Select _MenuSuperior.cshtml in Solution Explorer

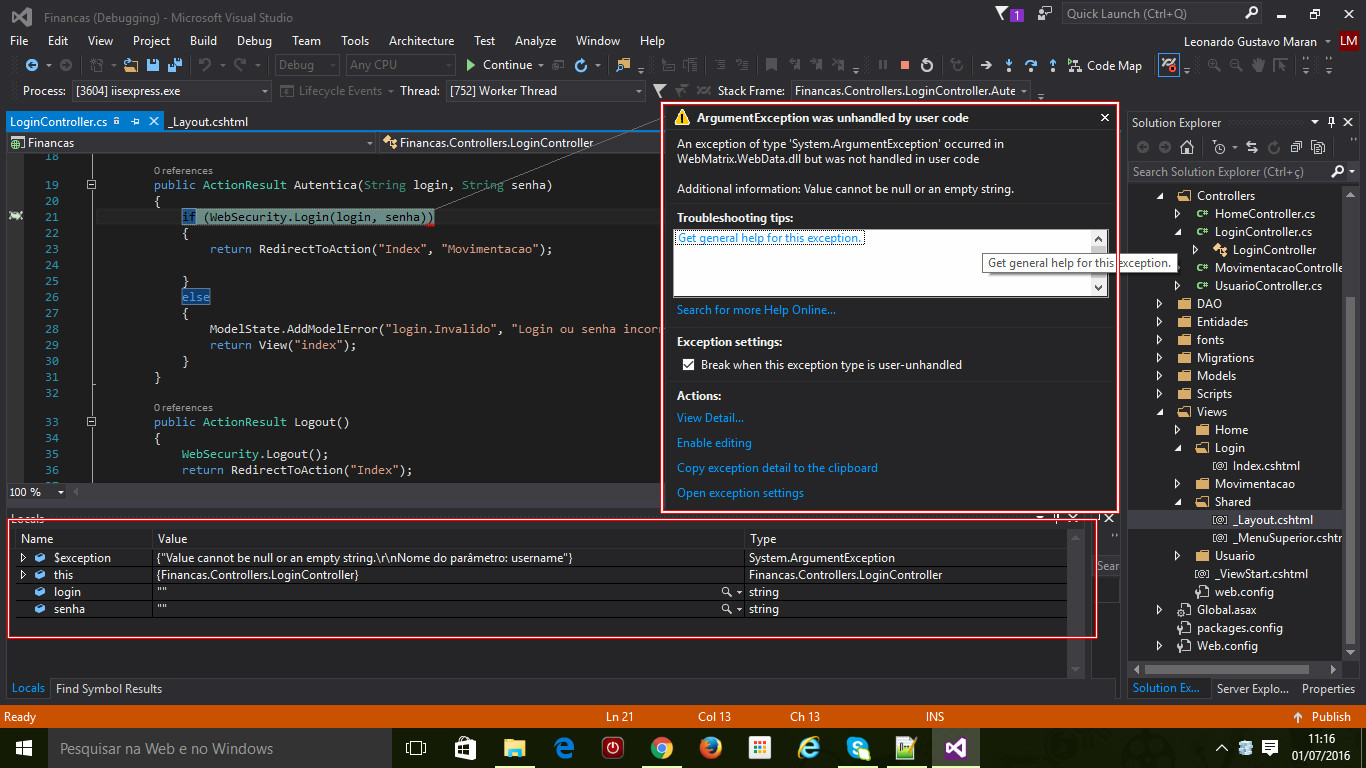tap(1287, 538)
